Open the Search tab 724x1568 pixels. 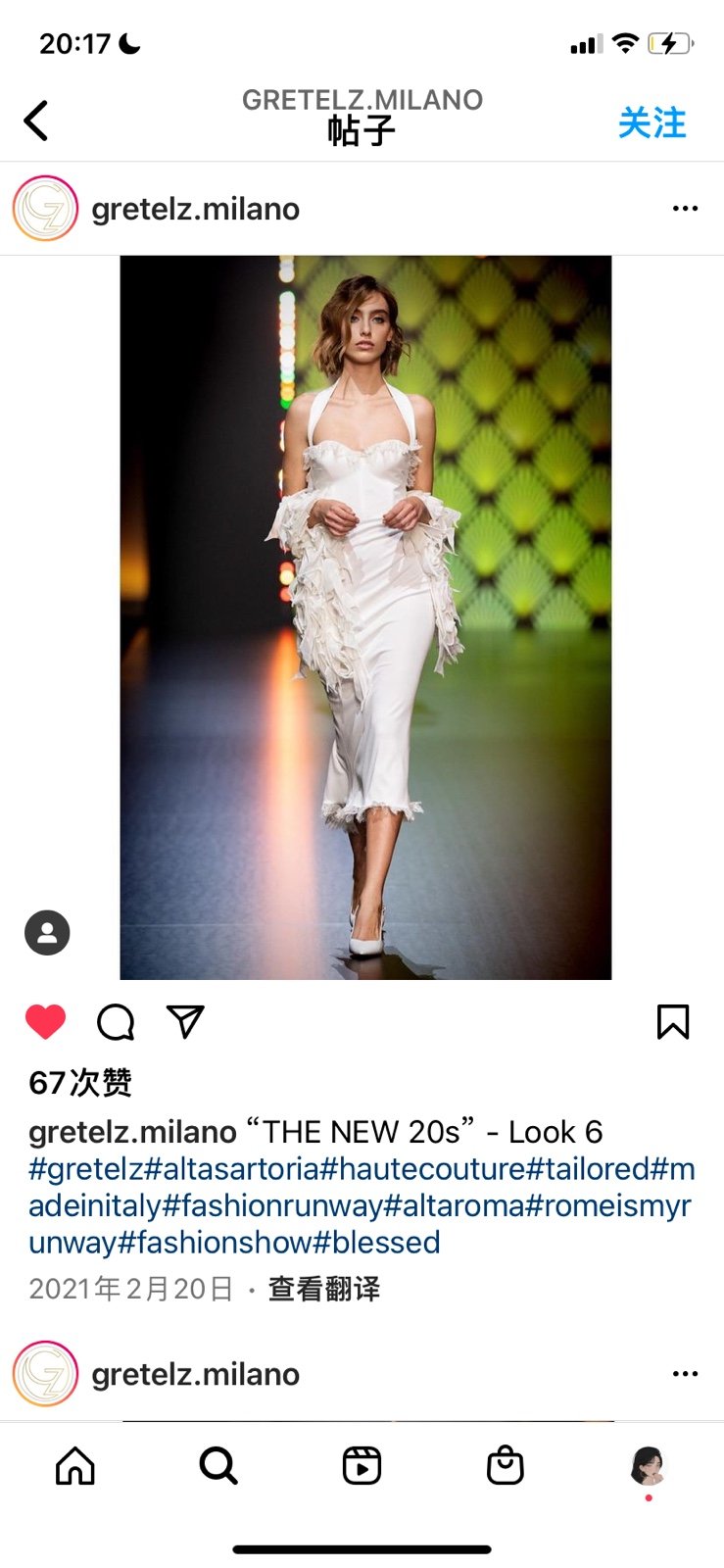(218, 1466)
